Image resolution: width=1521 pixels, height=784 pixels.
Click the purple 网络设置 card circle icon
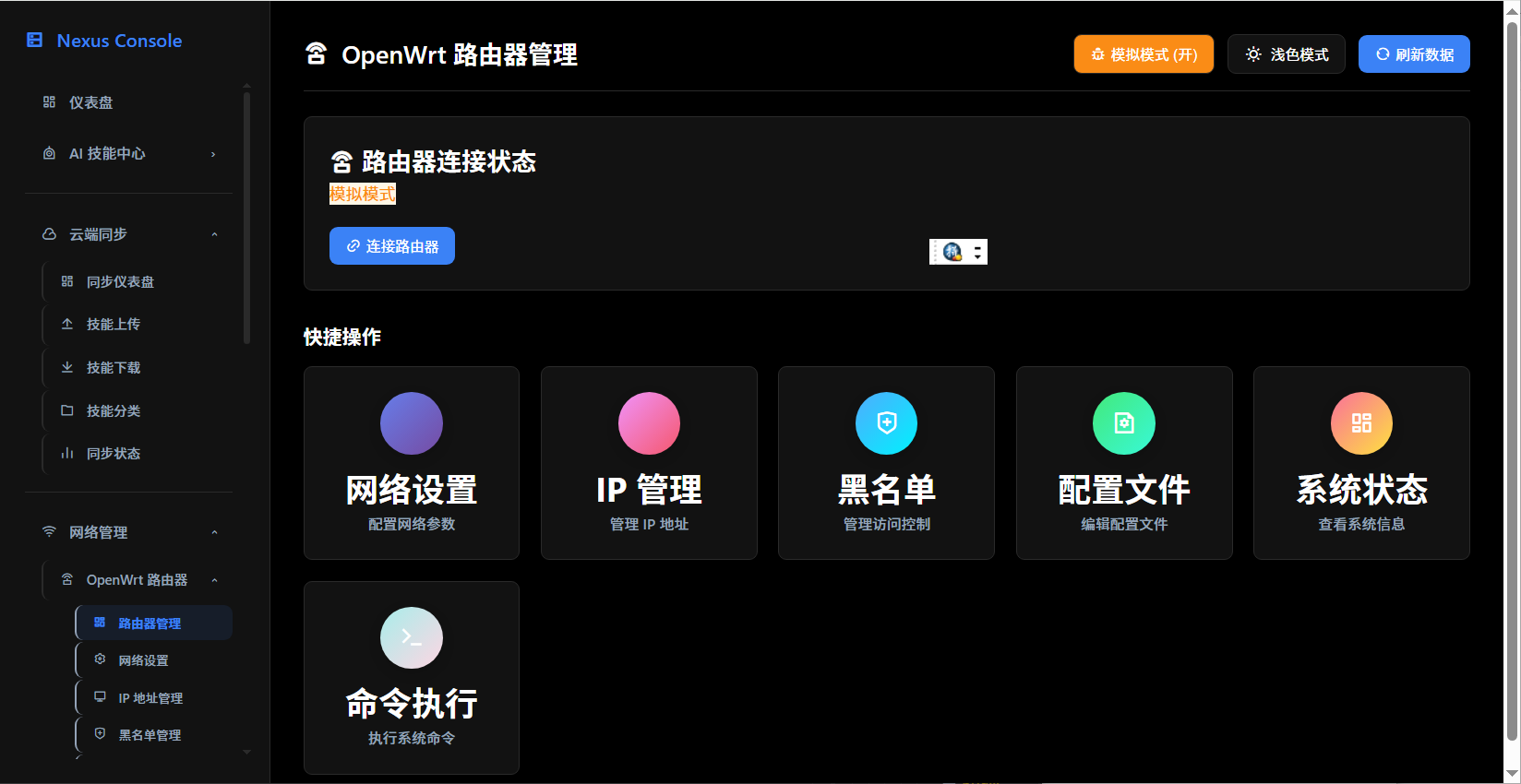click(412, 423)
